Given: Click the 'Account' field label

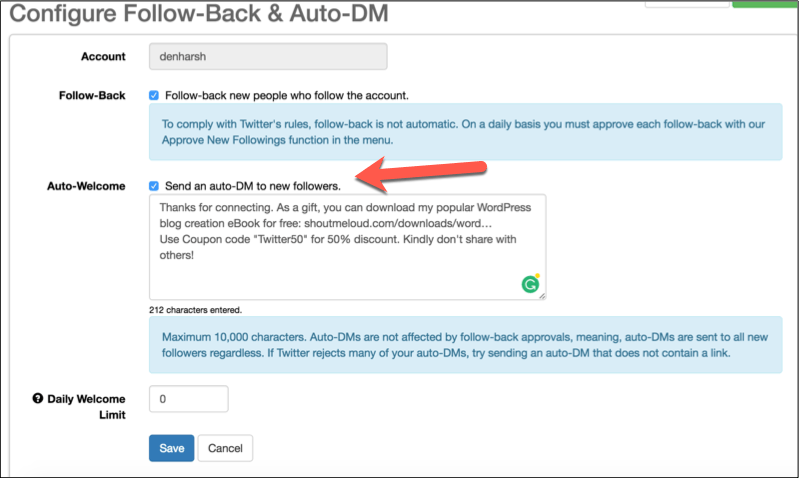Looking at the screenshot, I should click(103, 57).
